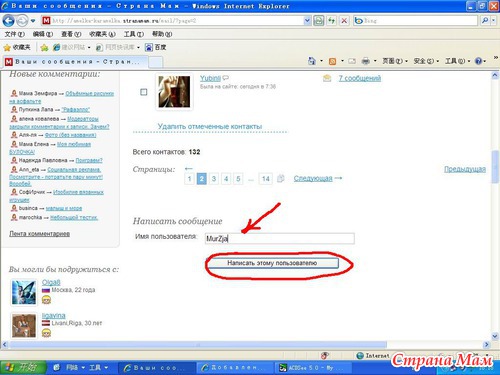Viewport: 500px width, 375px height.
Task: Go to contacts page 4
Action: tap(226, 179)
